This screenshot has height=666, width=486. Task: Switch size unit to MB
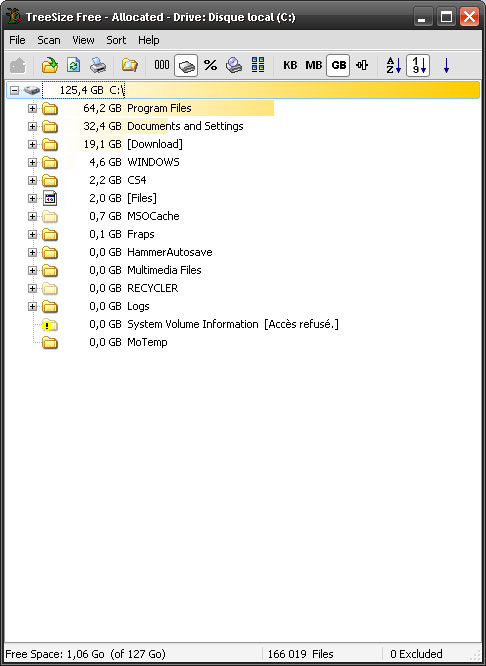314,65
